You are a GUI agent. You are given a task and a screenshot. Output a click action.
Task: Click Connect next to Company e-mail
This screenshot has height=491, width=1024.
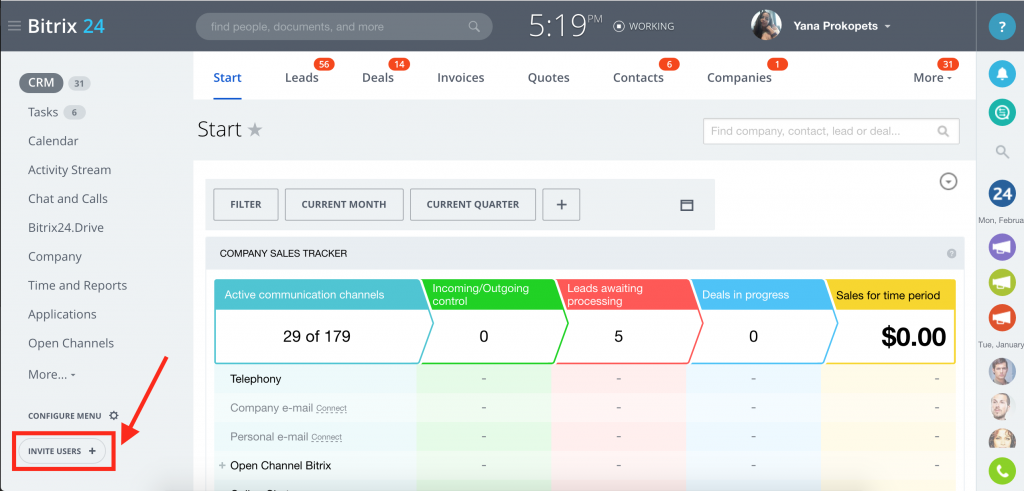[x=331, y=408]
